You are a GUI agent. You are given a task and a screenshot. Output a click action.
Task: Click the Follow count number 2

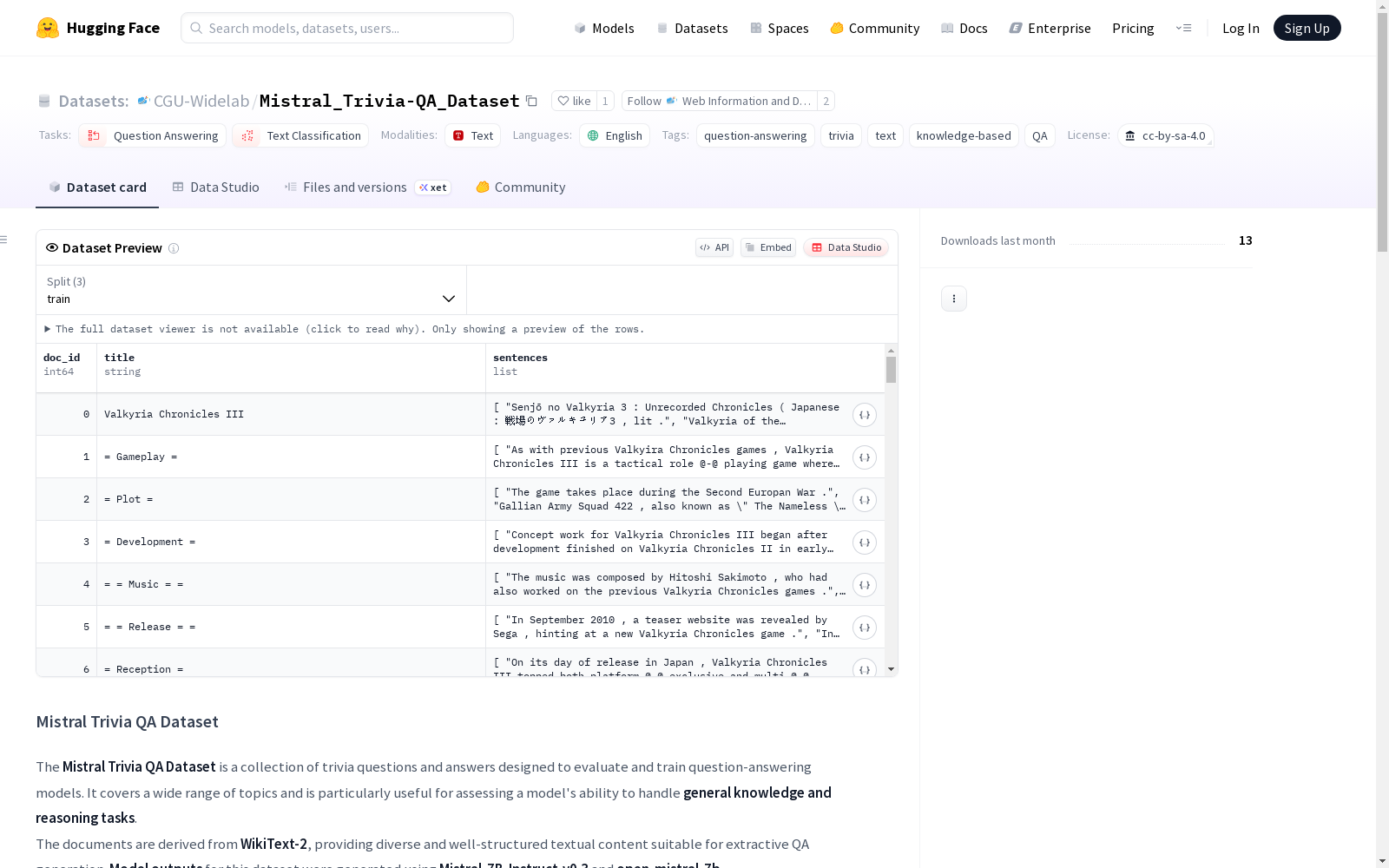click(826, 101)
